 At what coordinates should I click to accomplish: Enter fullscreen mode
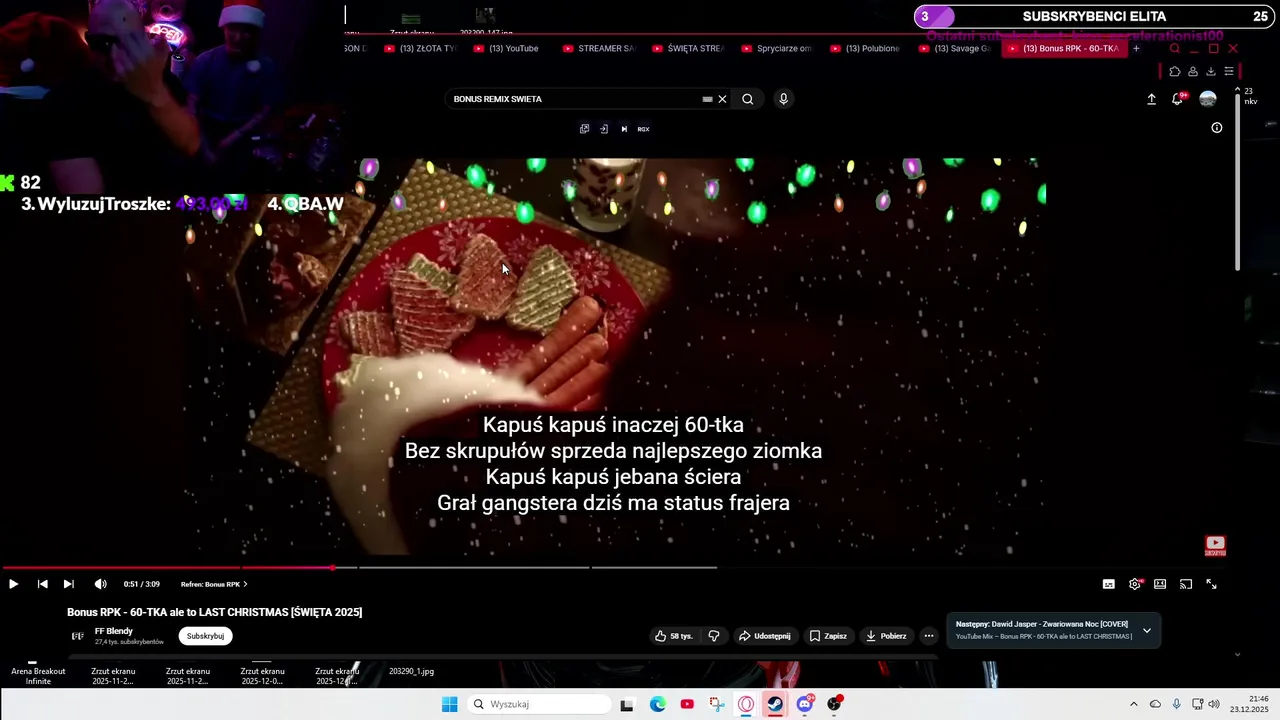(x=1211, y=584)
